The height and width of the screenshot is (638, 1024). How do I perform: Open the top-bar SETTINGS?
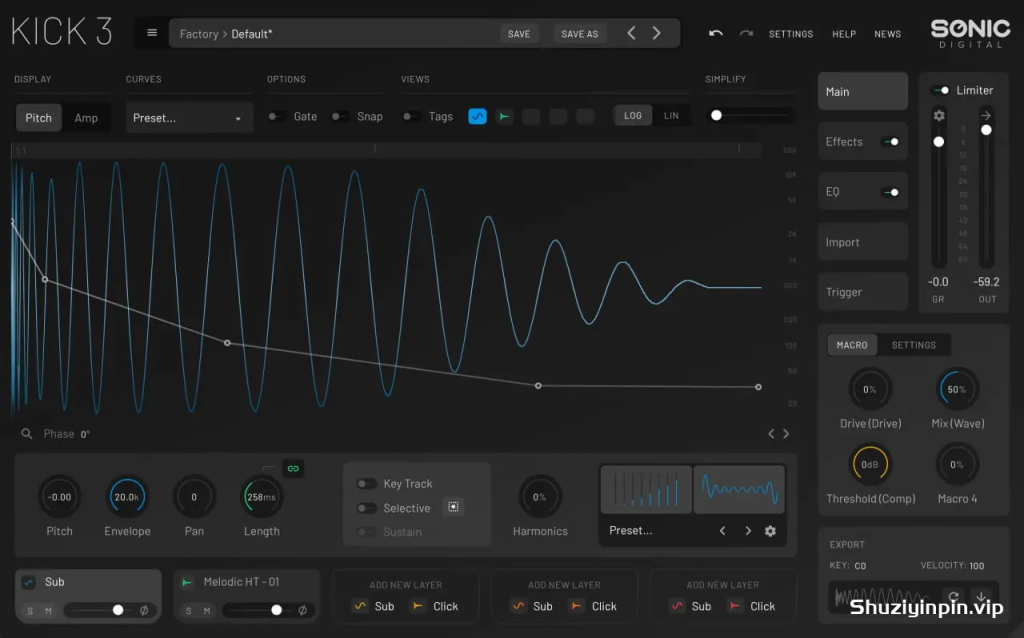pos(791,34)
